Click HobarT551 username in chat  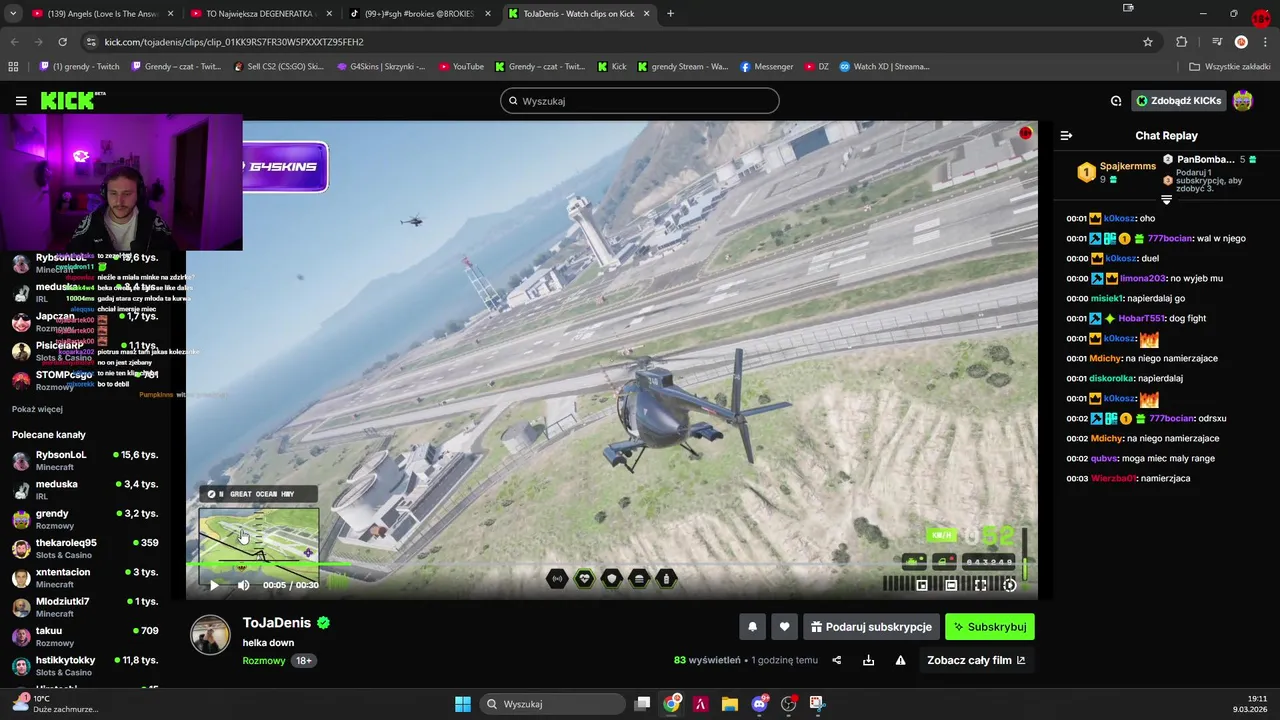point(1141,318)
